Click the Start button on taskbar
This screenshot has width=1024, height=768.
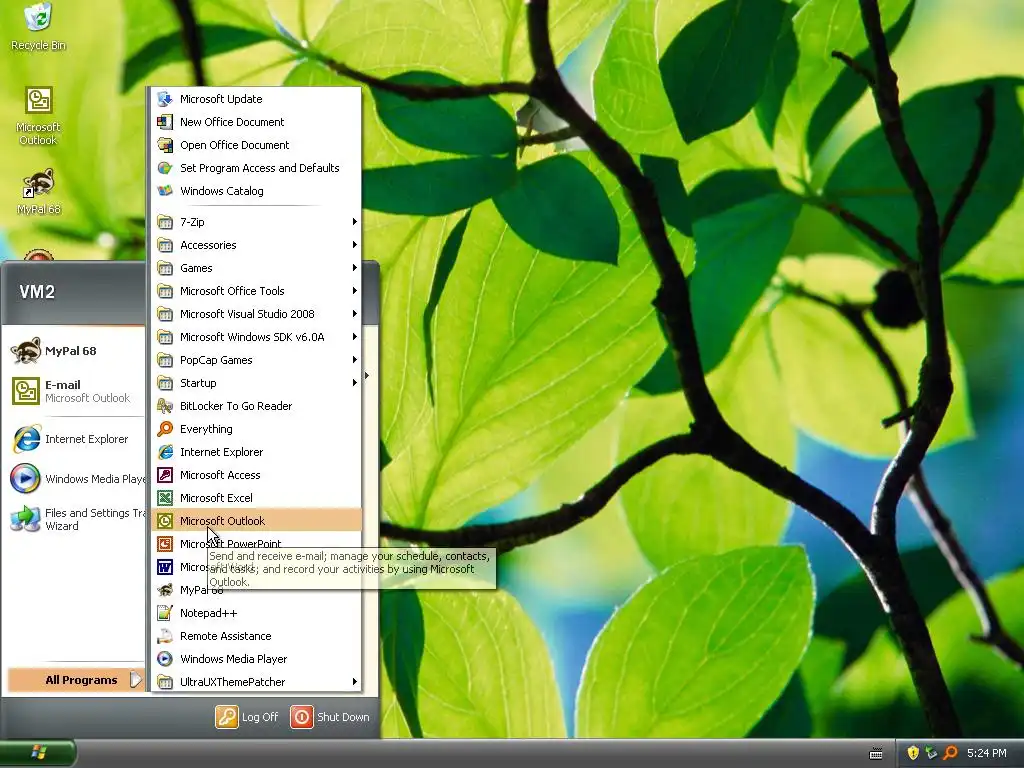click(x=38, y=753)
